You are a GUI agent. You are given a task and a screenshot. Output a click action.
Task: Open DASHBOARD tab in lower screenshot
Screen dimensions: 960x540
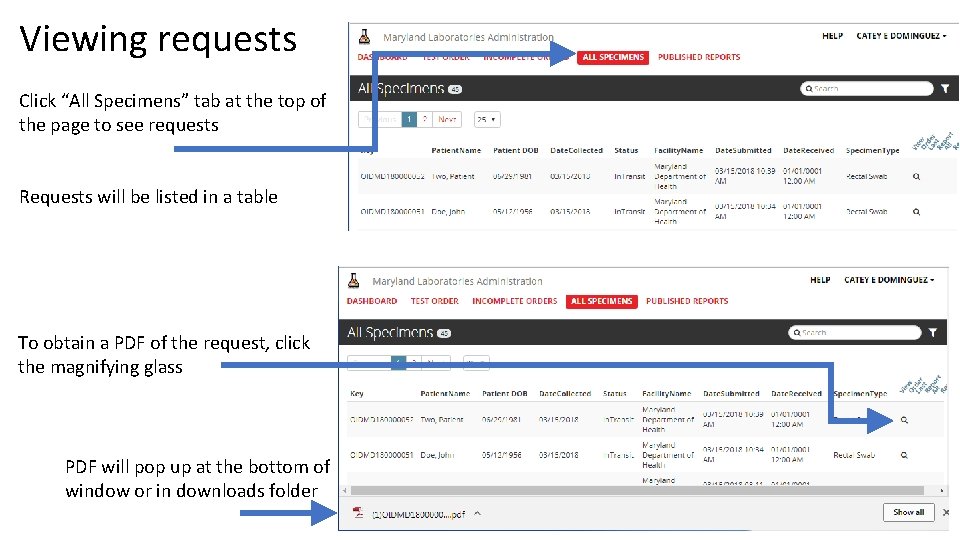coord(372,301)
